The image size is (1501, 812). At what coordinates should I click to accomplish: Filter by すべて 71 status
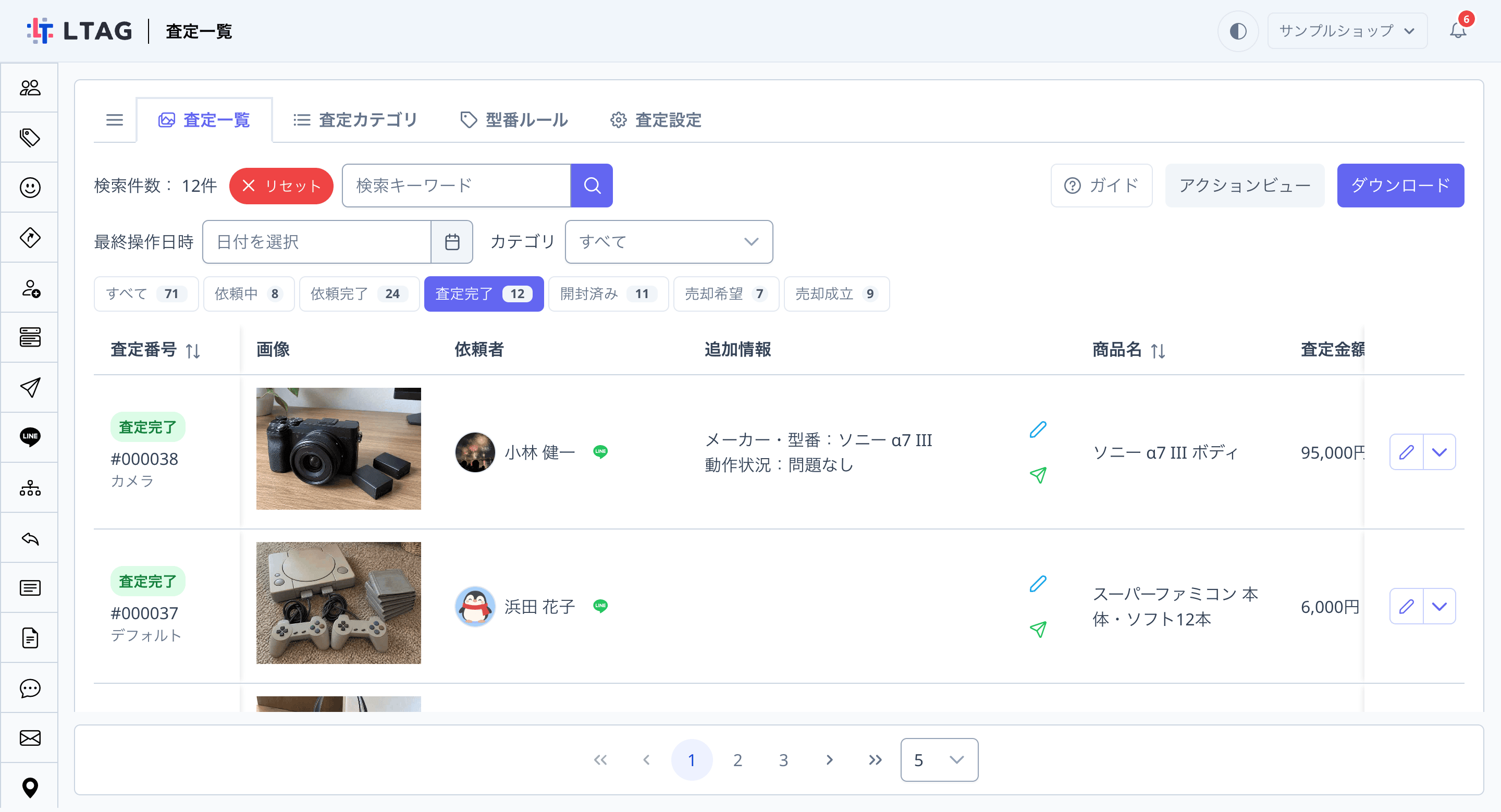[x=146, y=293]
